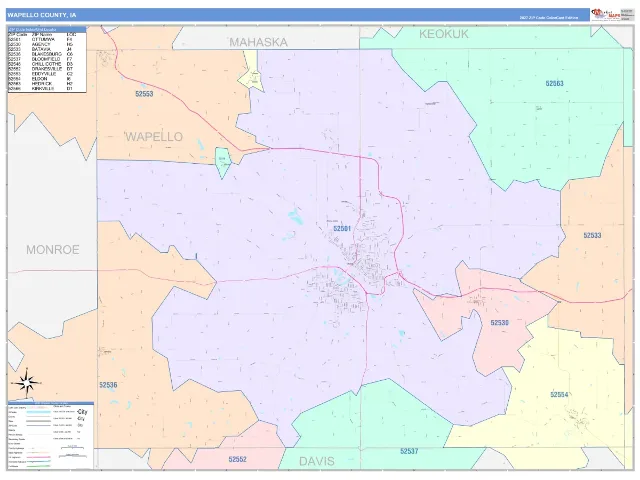Click the light blue water sample in legend
The height and width of the screenshot is (480, 640).
point(38,412)
